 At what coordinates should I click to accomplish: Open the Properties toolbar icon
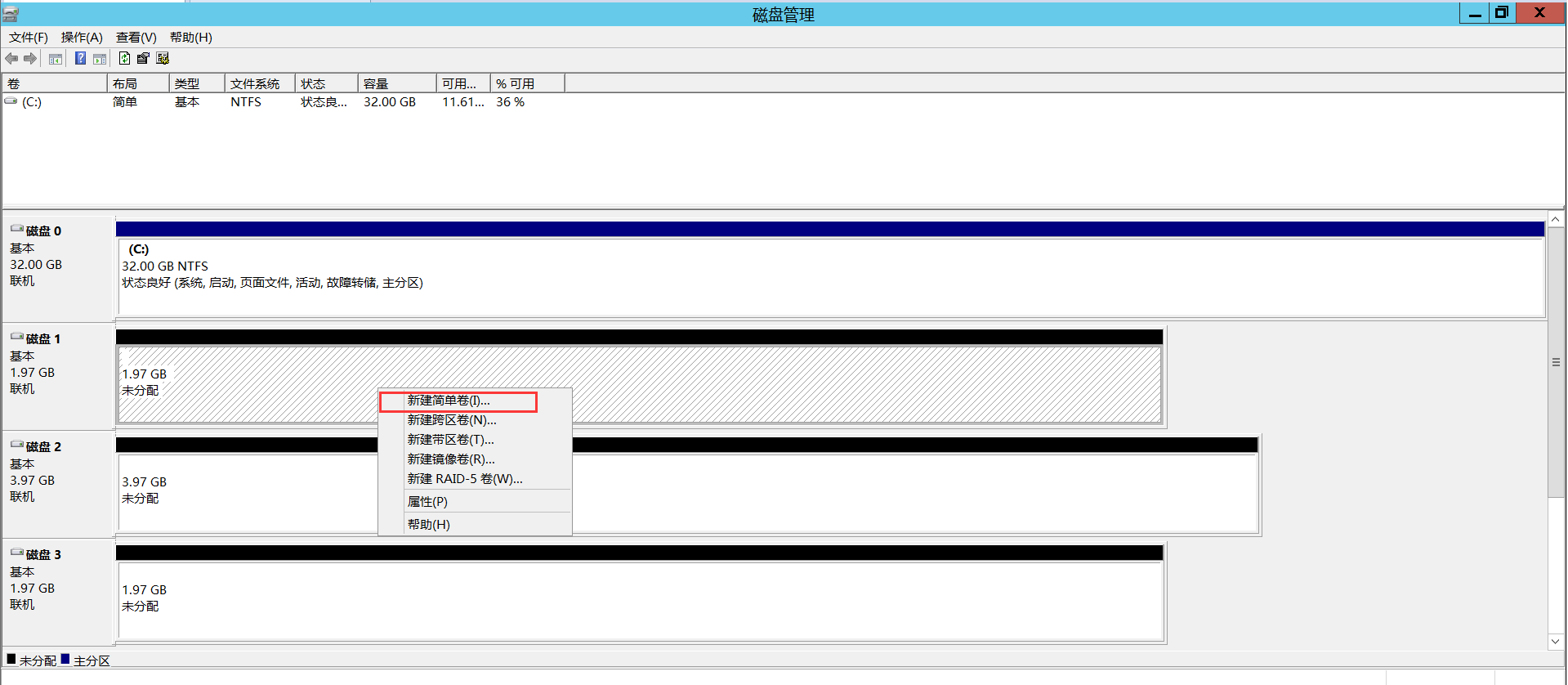143,58
